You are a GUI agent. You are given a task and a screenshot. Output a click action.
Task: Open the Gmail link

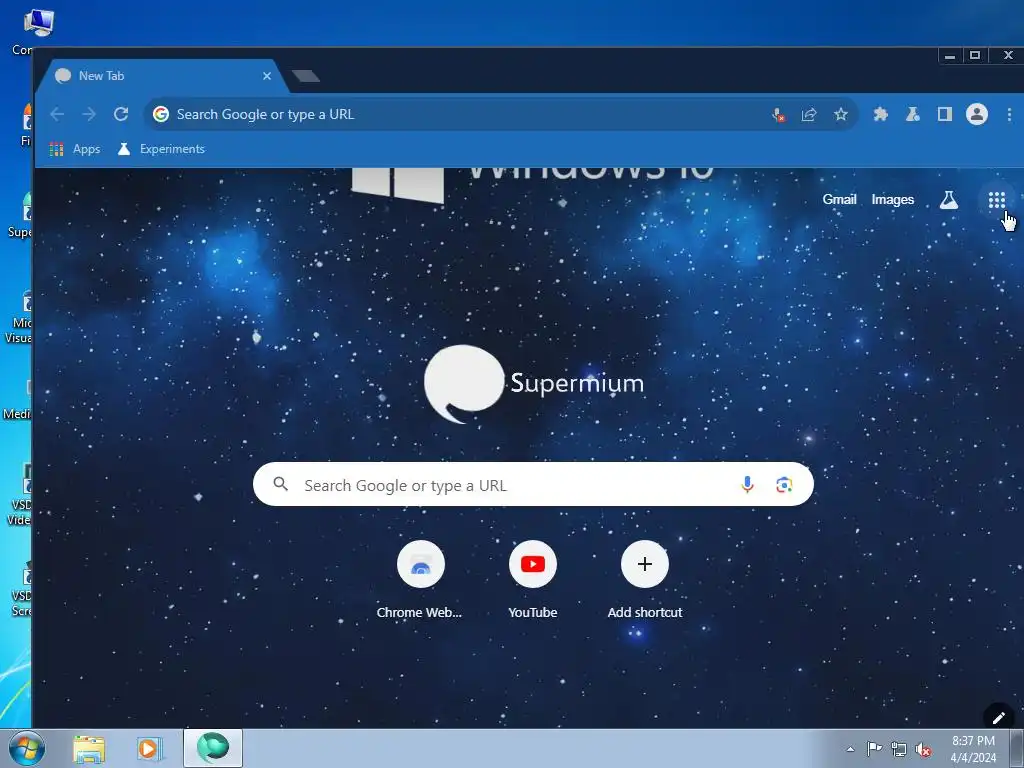[x=839, y=200]
